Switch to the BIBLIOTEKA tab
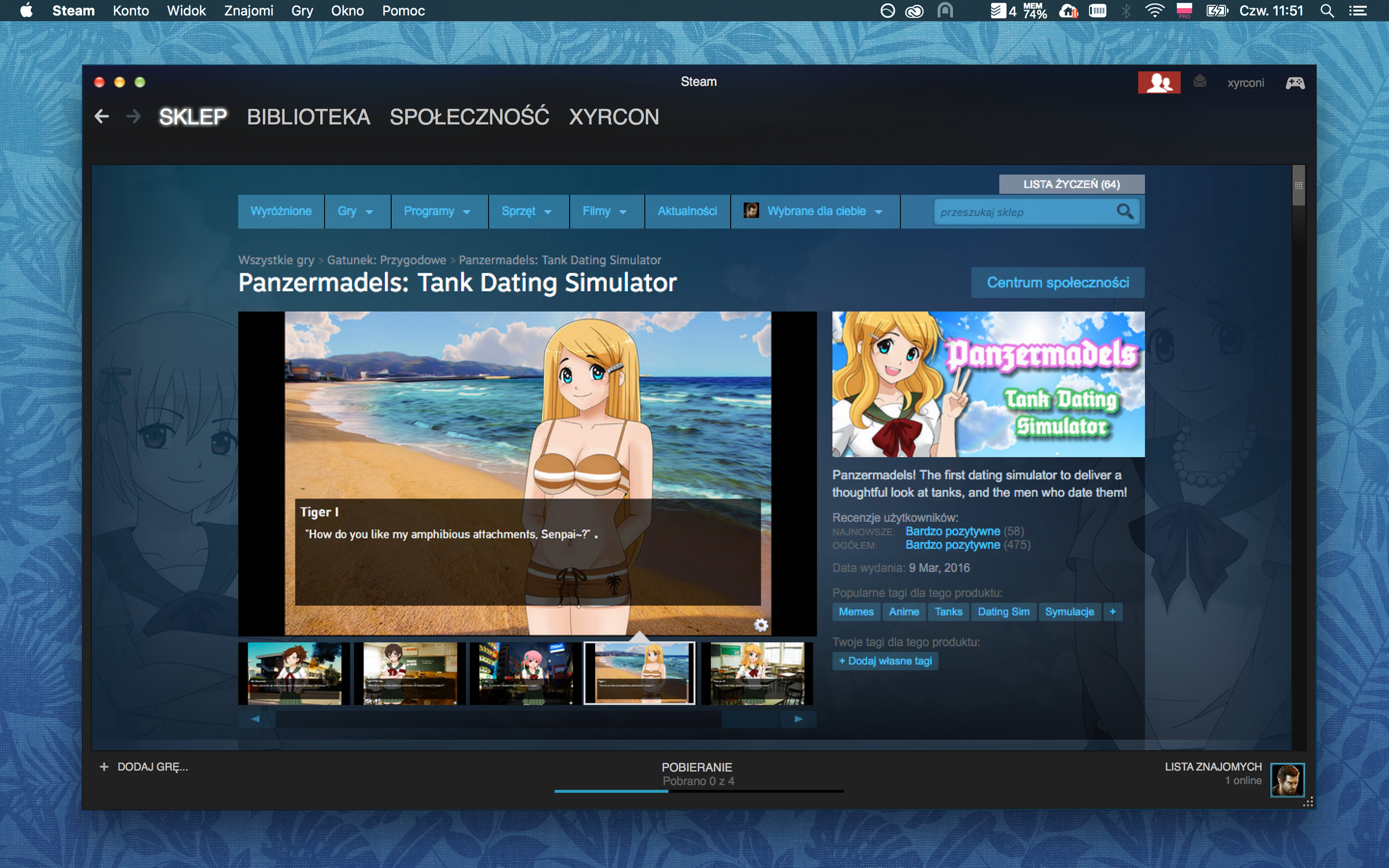 click(x=309, y=117)
